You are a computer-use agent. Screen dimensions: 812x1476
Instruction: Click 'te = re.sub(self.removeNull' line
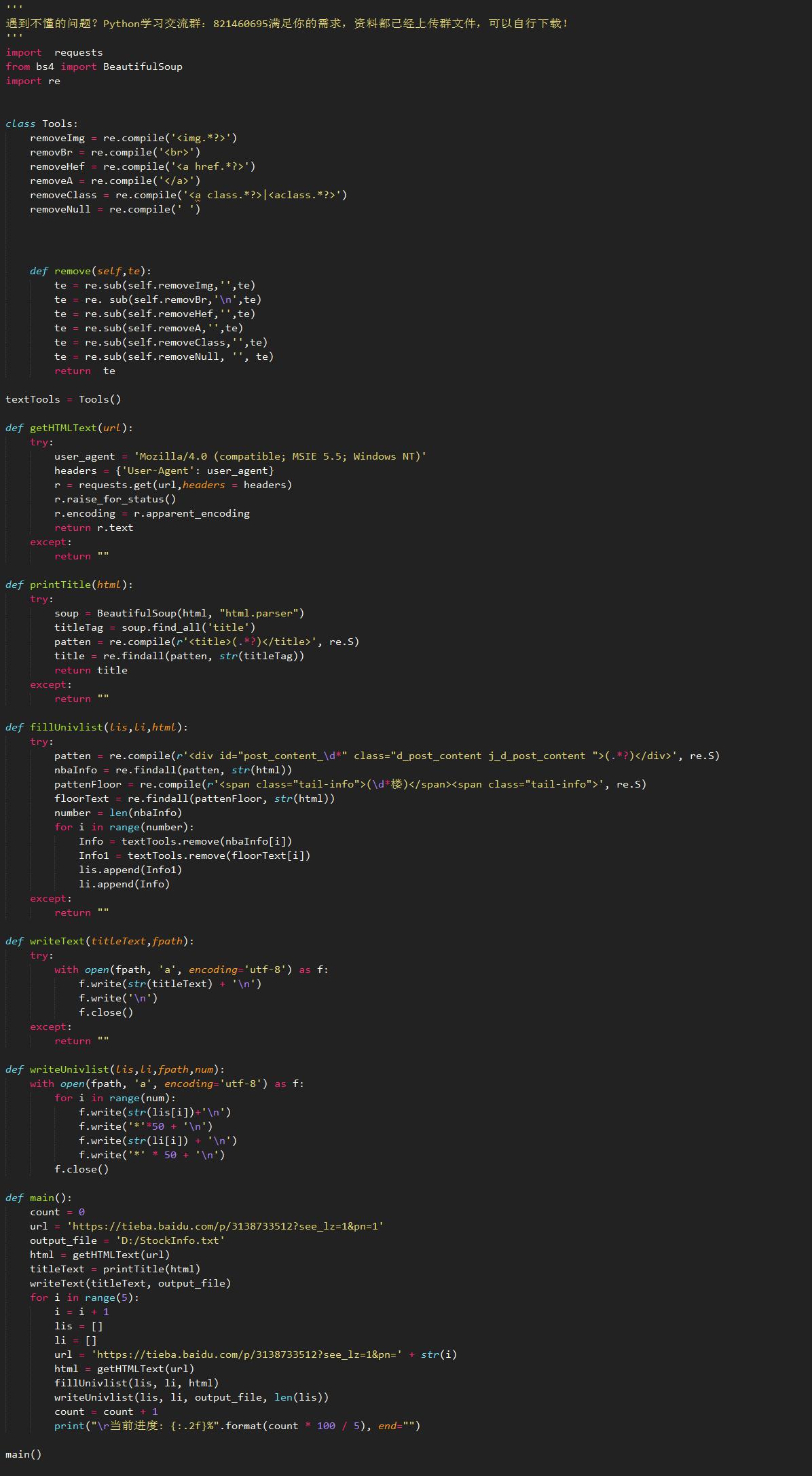pos(164,356)
